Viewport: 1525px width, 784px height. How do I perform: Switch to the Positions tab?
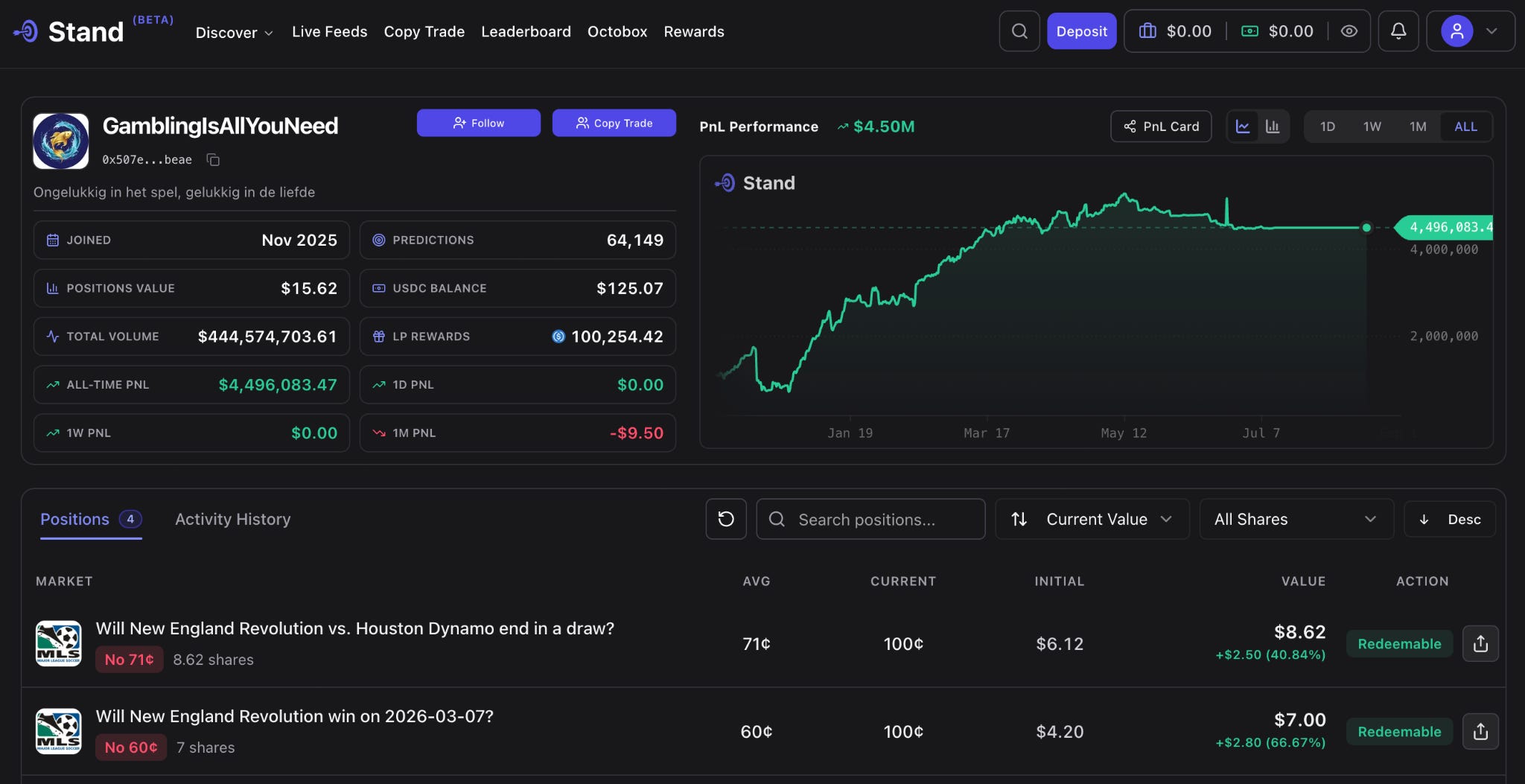[x=91, y=519]
